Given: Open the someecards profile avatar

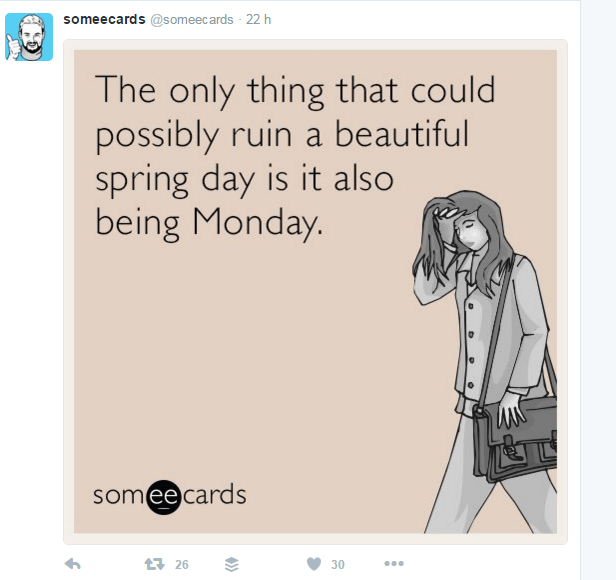Looking at the screenshot, I should click(x=29, y=37).
